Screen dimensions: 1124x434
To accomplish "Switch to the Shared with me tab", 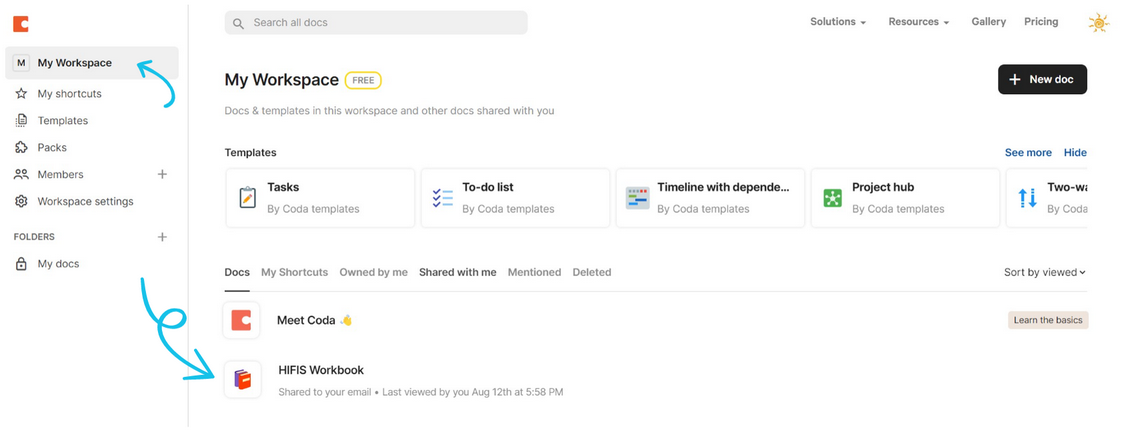I will [x=457, y=272].
